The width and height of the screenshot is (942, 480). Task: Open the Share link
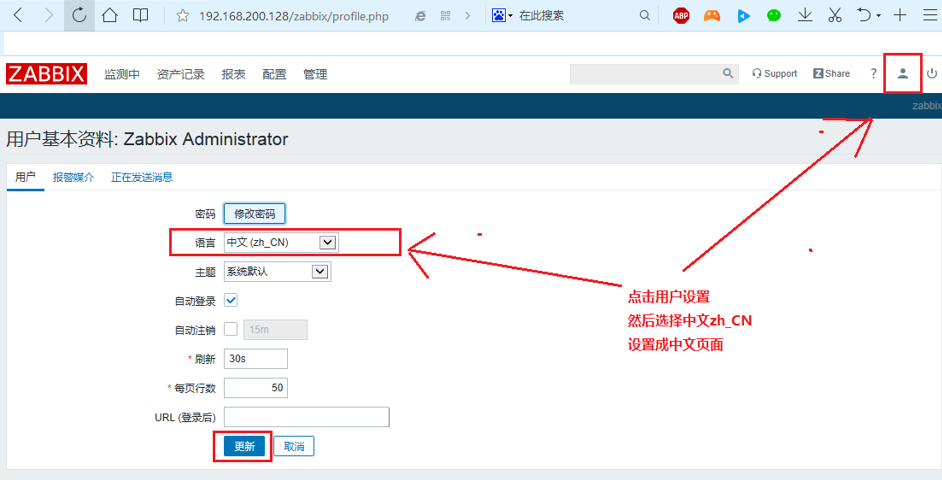(831, 73)
